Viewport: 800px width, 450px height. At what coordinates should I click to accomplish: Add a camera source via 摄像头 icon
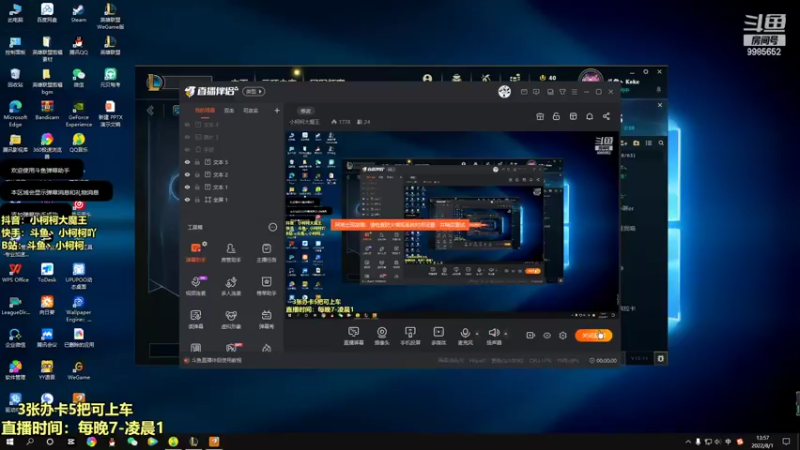coord(382,336)
